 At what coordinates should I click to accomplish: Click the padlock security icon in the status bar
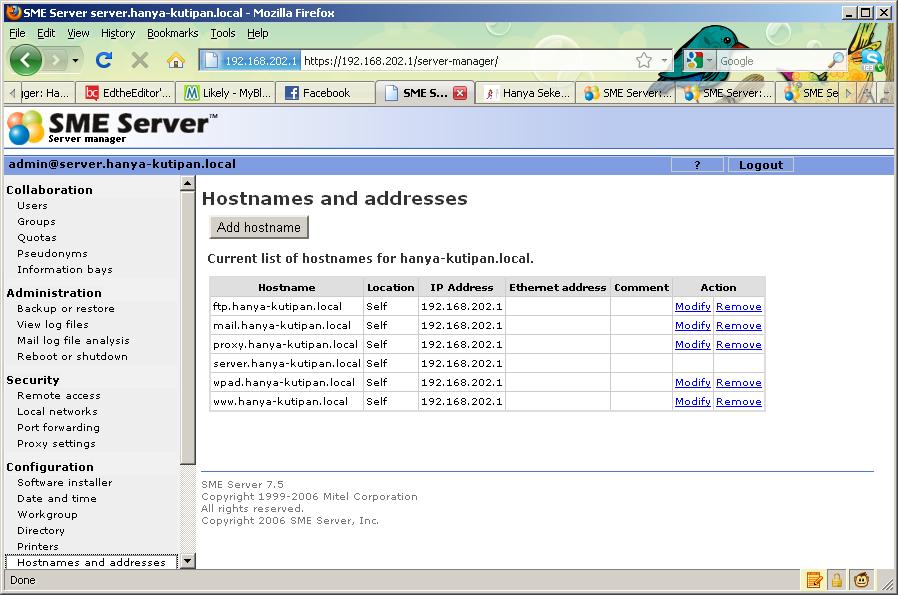tap(838, 579)
